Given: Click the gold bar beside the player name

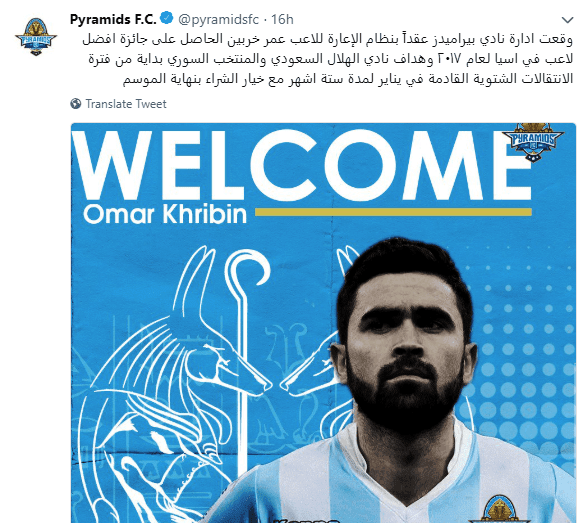Looking at the screenshot, I should click(x=393, y=212).
